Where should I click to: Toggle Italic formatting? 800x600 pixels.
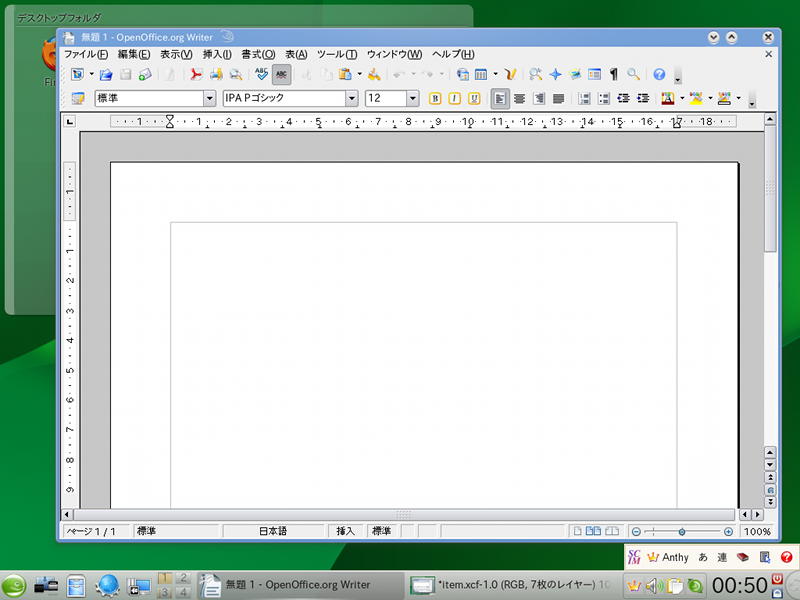tap(454, 99)
